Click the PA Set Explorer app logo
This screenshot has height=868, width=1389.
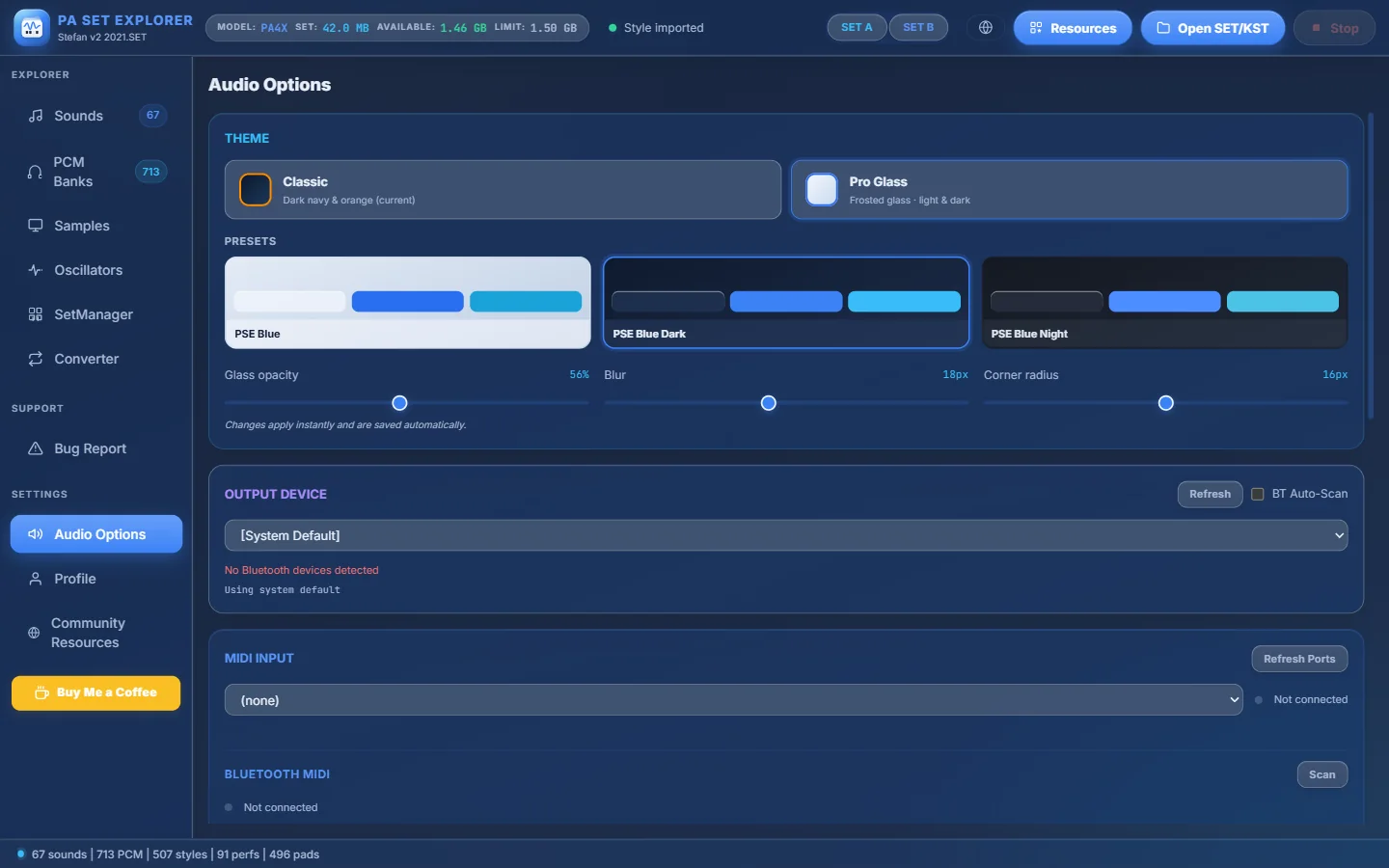(x=32, y=28)
